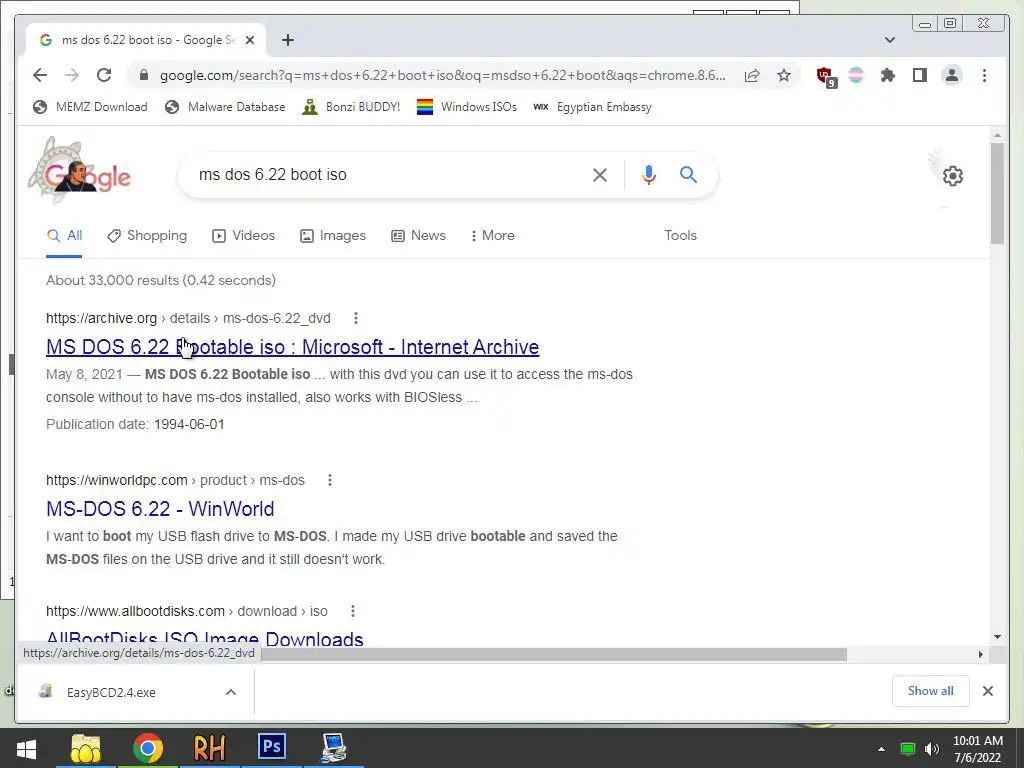The width and height of the screenshot is (1024, 768).
Task: Switch to the News tab
Action: (x=418, y=236)
